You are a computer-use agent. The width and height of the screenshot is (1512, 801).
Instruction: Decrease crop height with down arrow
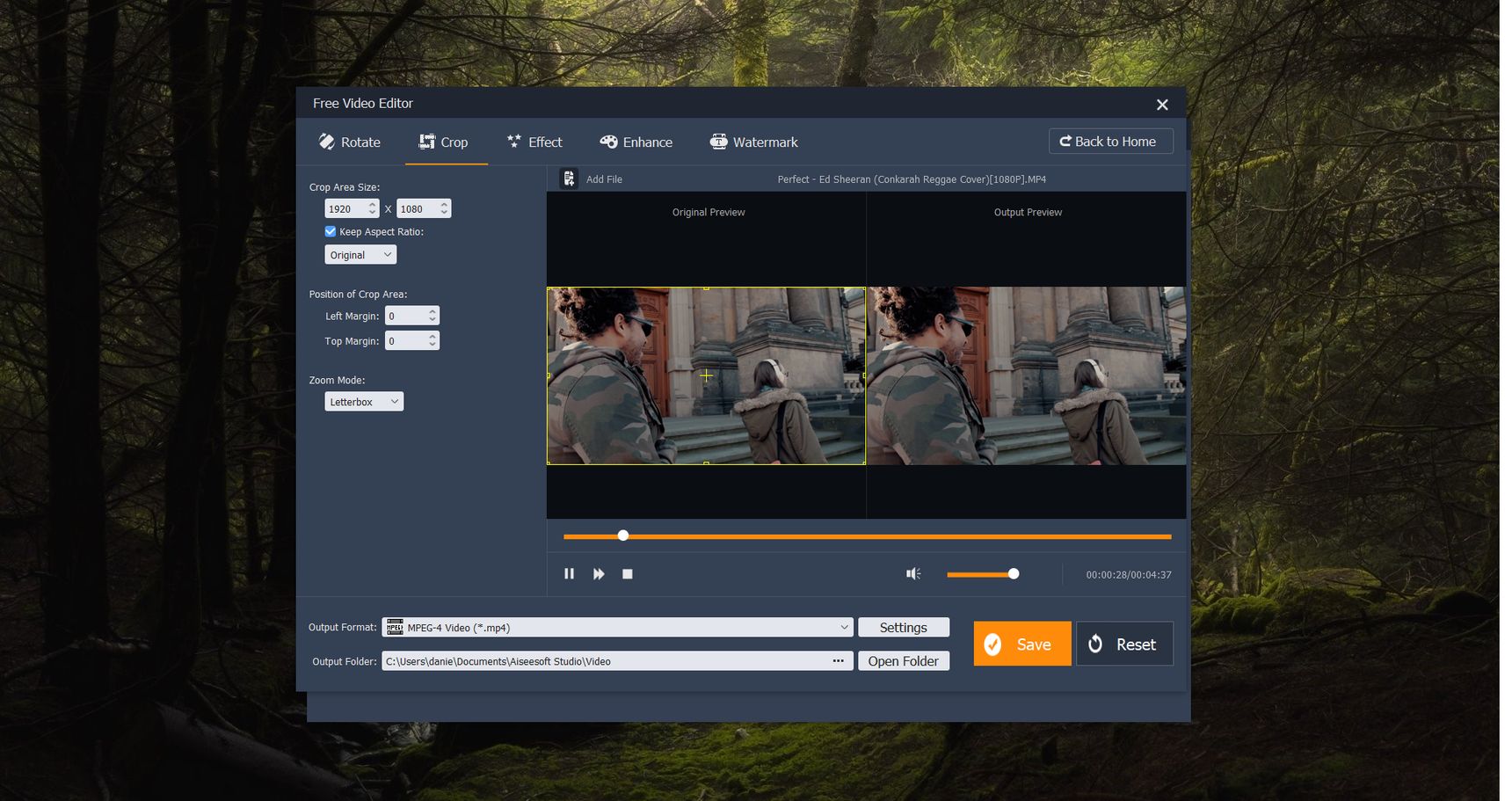point(444,213)
